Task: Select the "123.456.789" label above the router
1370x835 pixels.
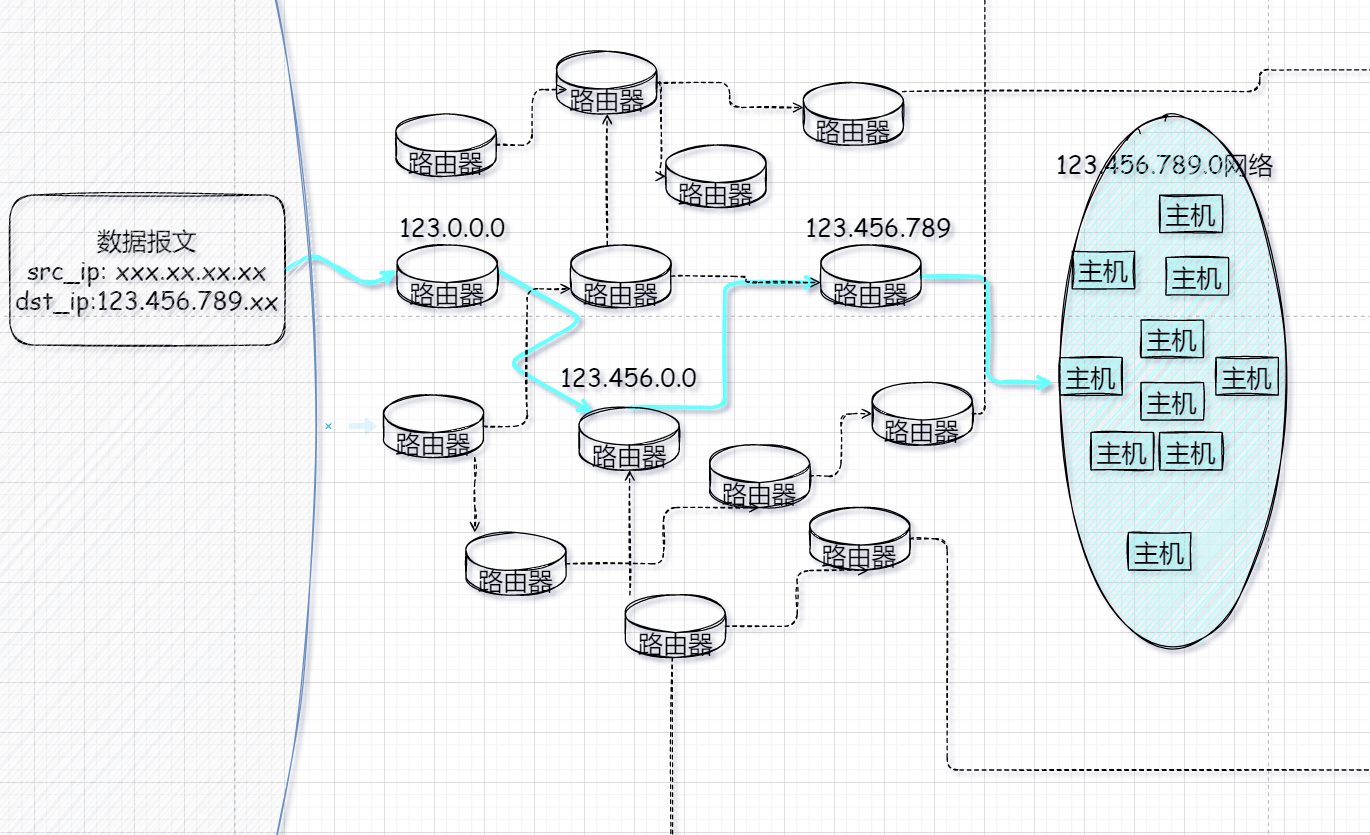Action: pos(878,228)
